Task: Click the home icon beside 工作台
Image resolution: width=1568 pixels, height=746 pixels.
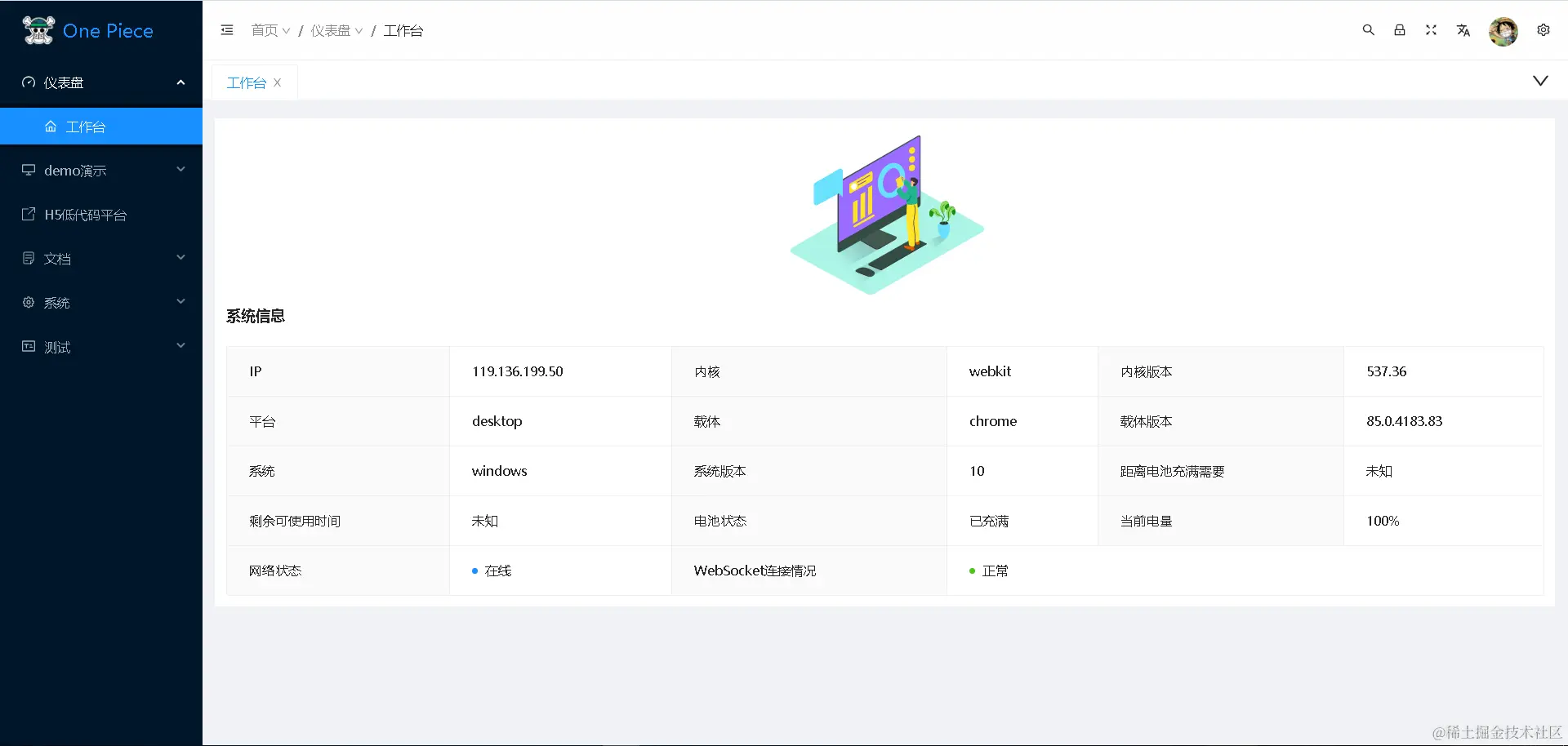Action: [51, 127]
